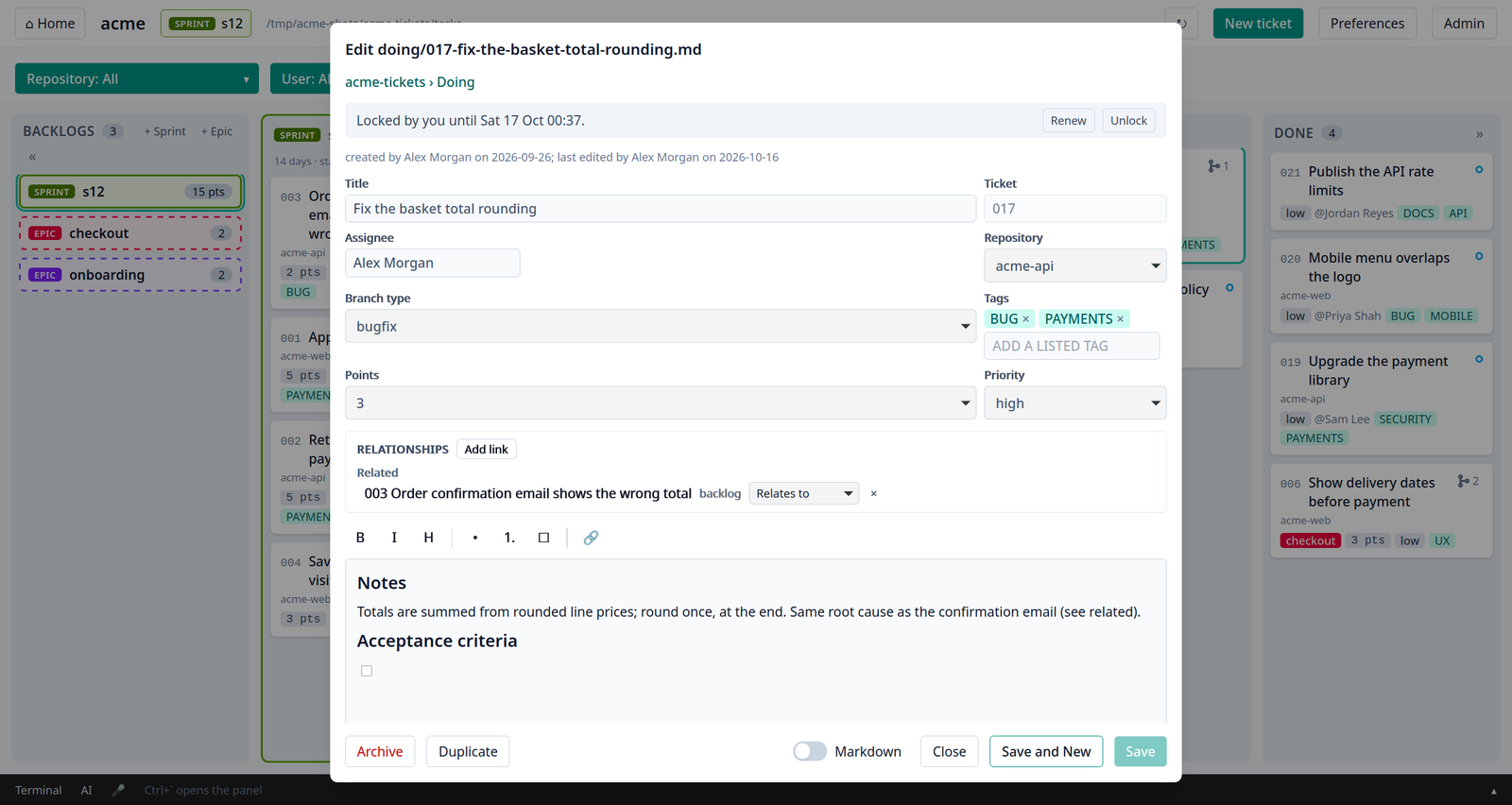
Task: Follow the acme-tickets breadcrumb link
Action: (385, 82)
